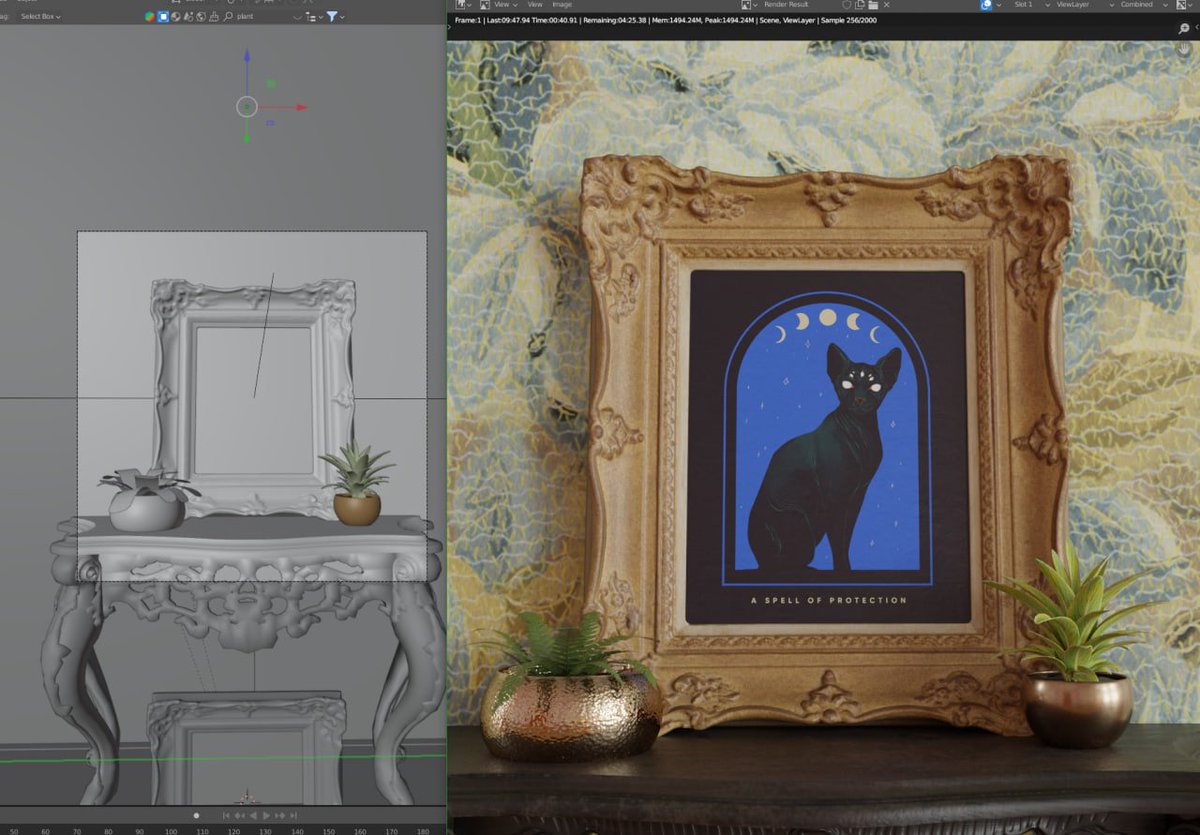The image size is (1200, 835).
Task: Click the new image copy icon
Action: 859,5
